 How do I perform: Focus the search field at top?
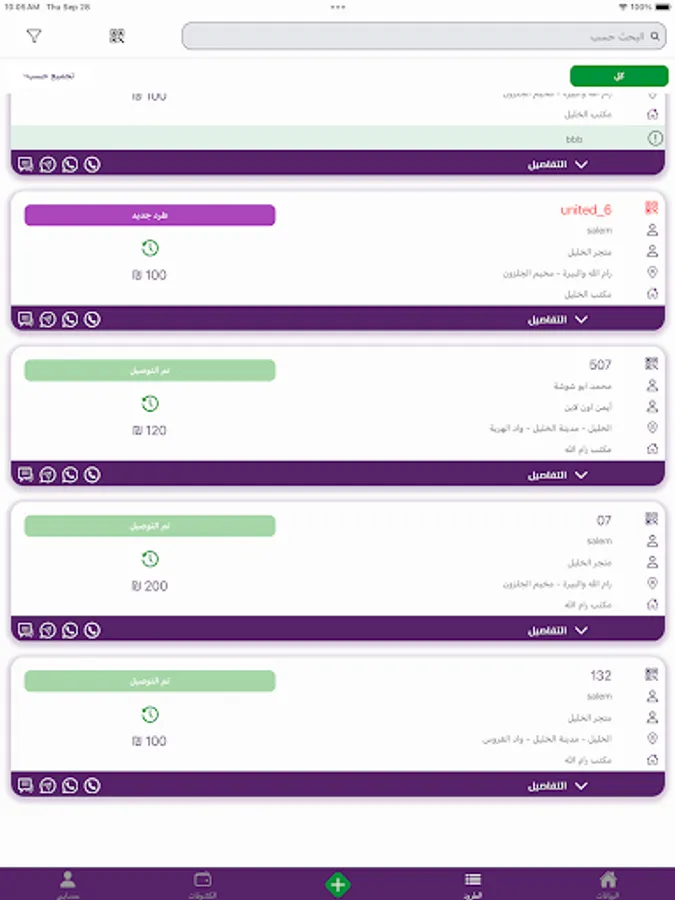click(x=424, y=36)
